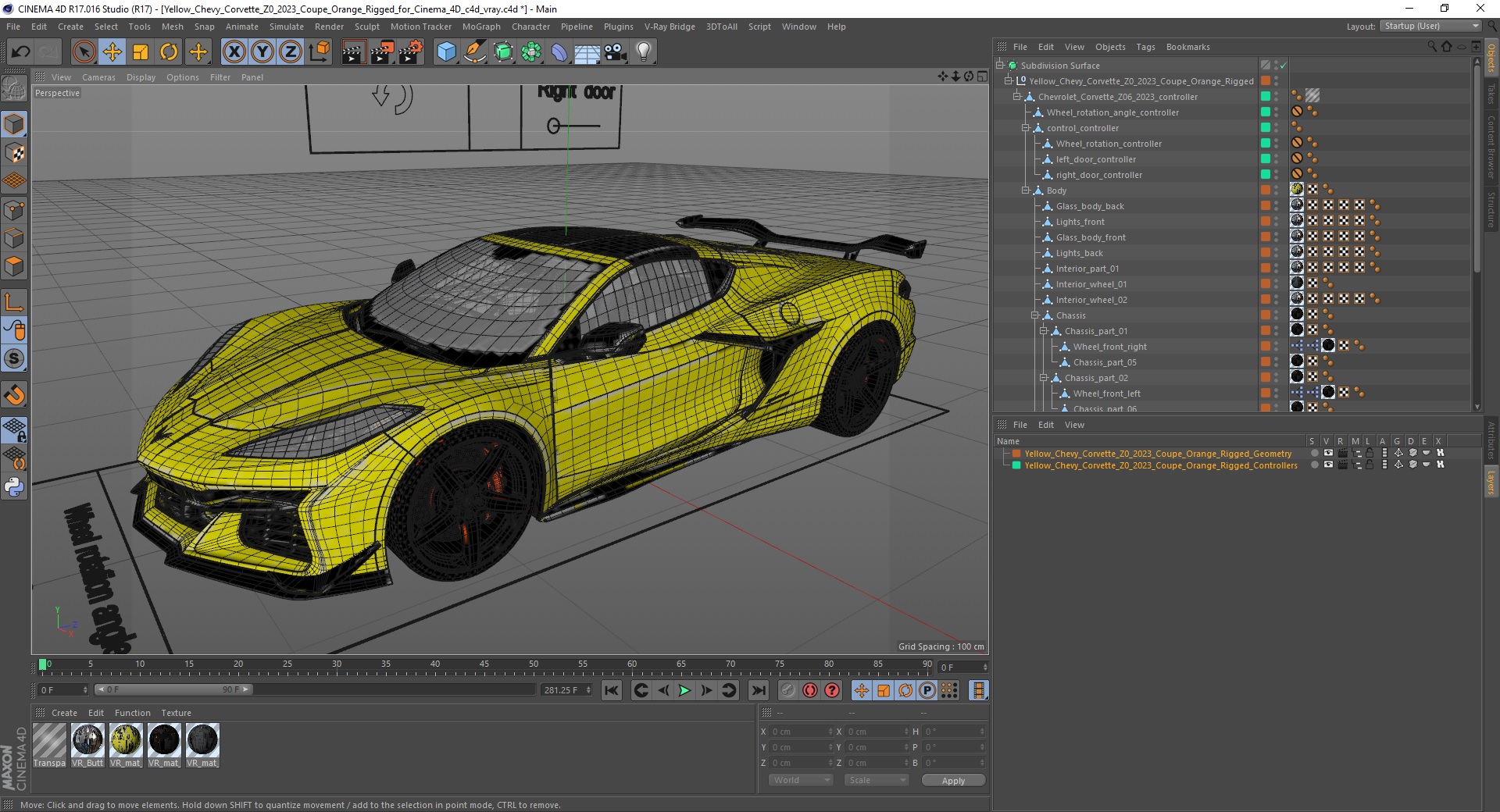
Task: Open the Spline pen tool
Action: coord(474,52)
